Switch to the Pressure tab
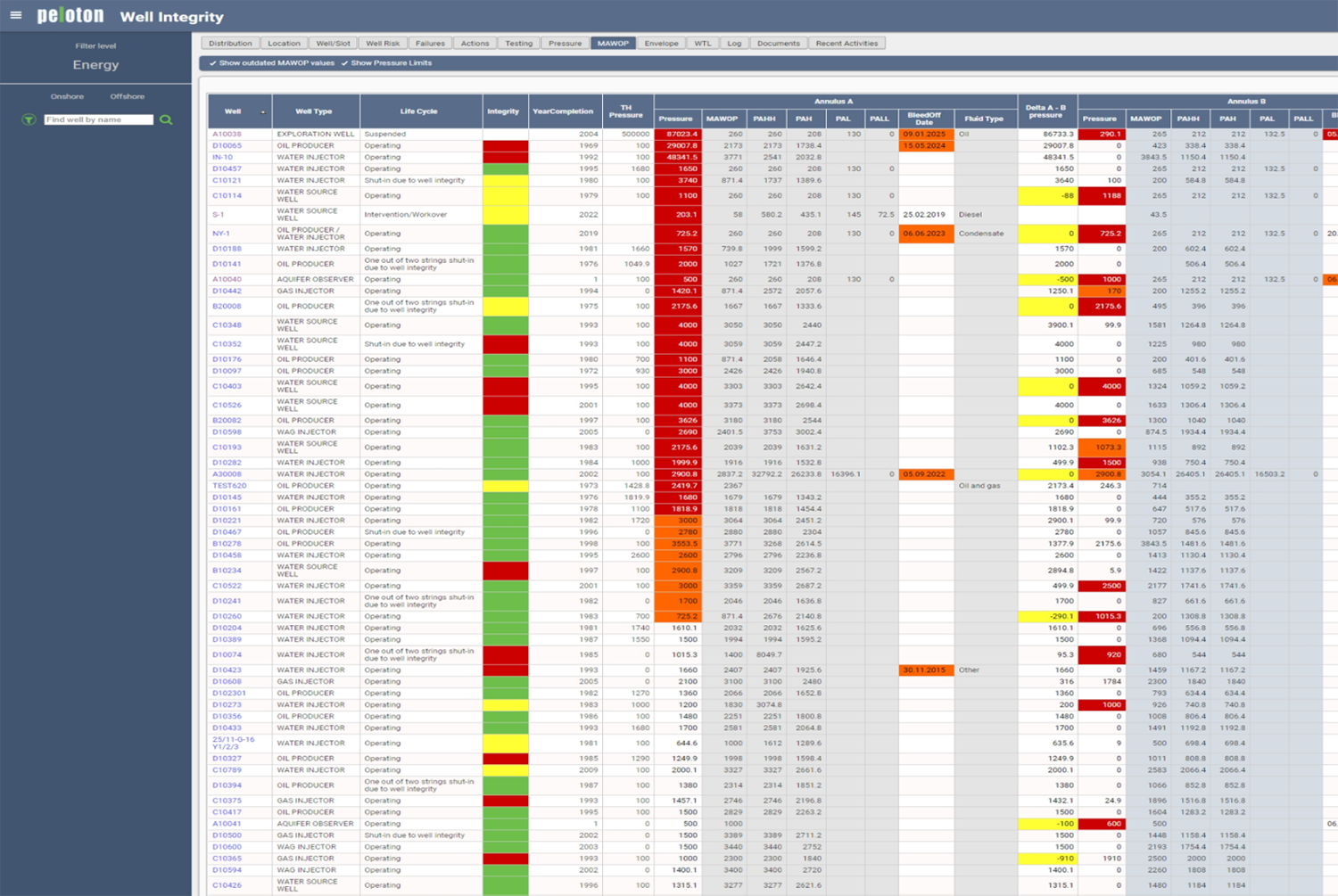This screenshot has width=1338, height=896. click(565, 43)
